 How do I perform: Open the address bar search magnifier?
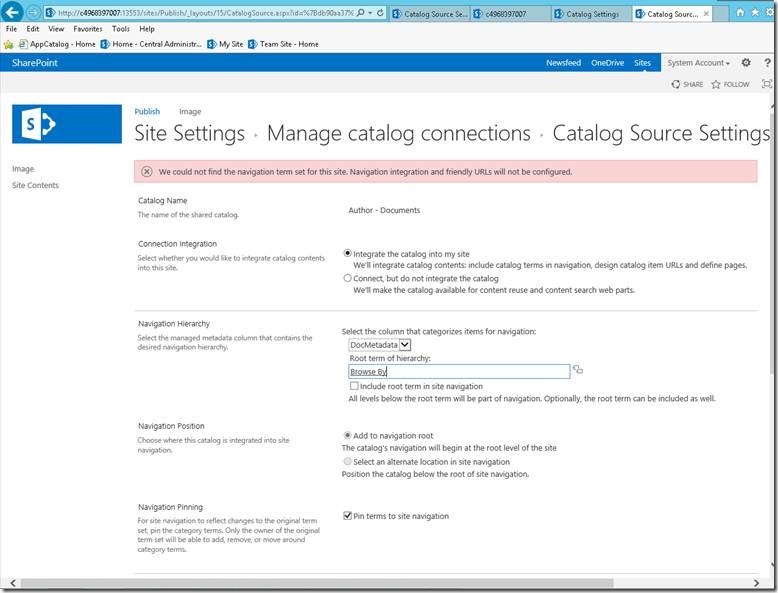pos(361,13)
